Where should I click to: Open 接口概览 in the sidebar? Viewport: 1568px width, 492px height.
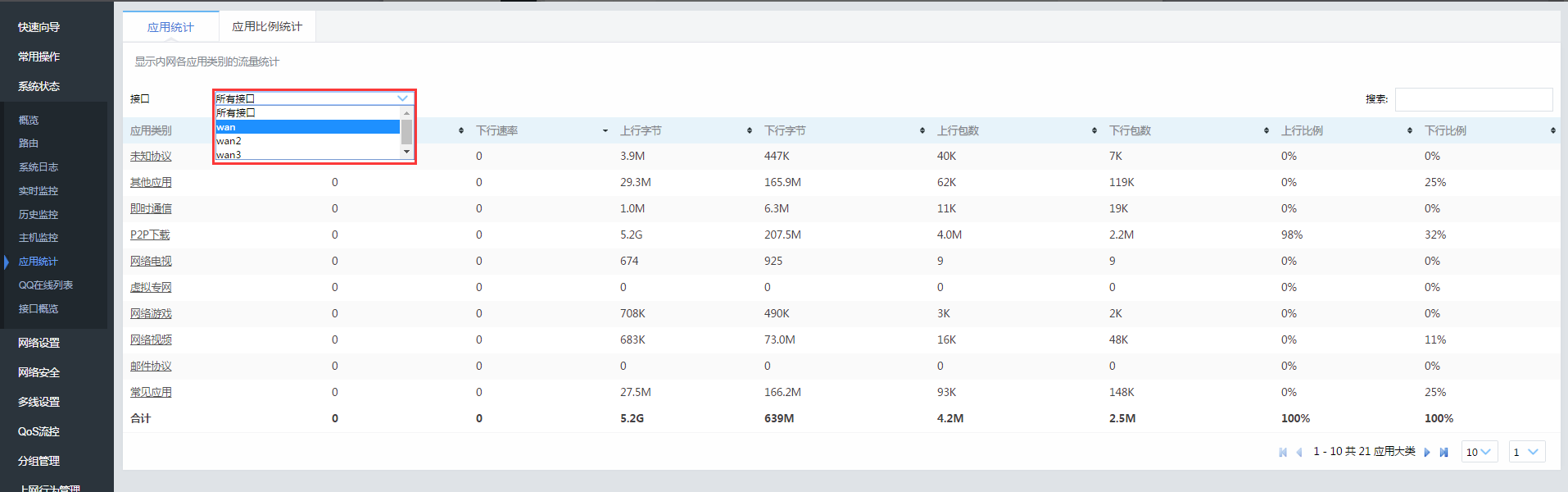(x=39, y=309)
